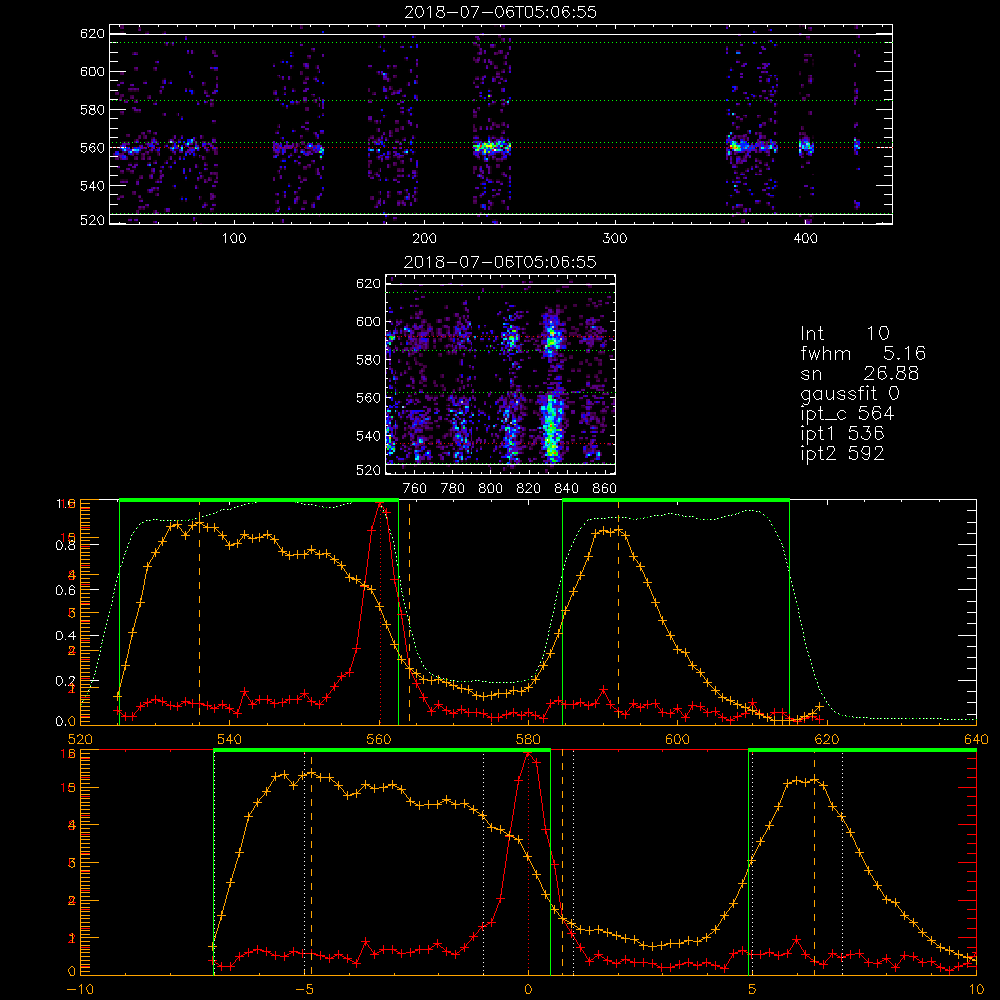The image size is (1000, 1000).
Task: Click y-axis label 540 on top plot
Action: tap(92, 186)
